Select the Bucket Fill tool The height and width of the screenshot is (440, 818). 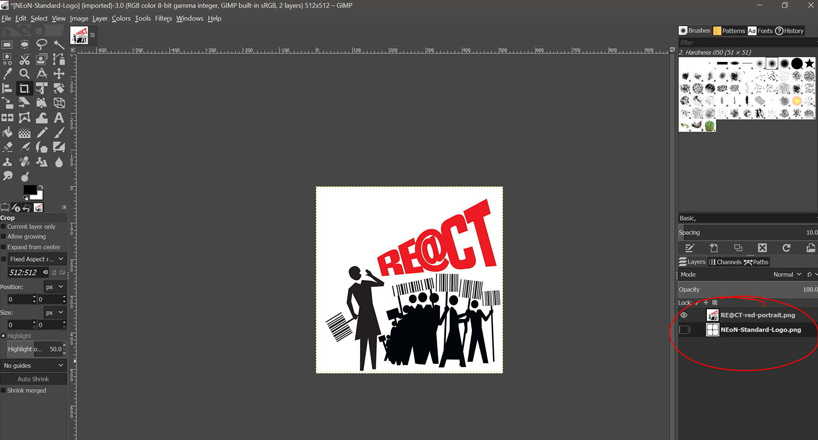pyautogui.click(x=7, y=133)
